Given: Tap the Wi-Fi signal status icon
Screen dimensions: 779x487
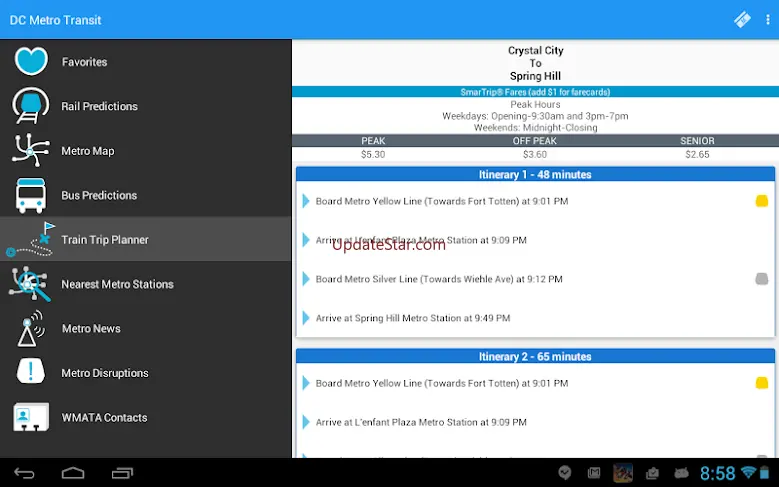Looking at the screenshot, I should (x=748, y=472).
